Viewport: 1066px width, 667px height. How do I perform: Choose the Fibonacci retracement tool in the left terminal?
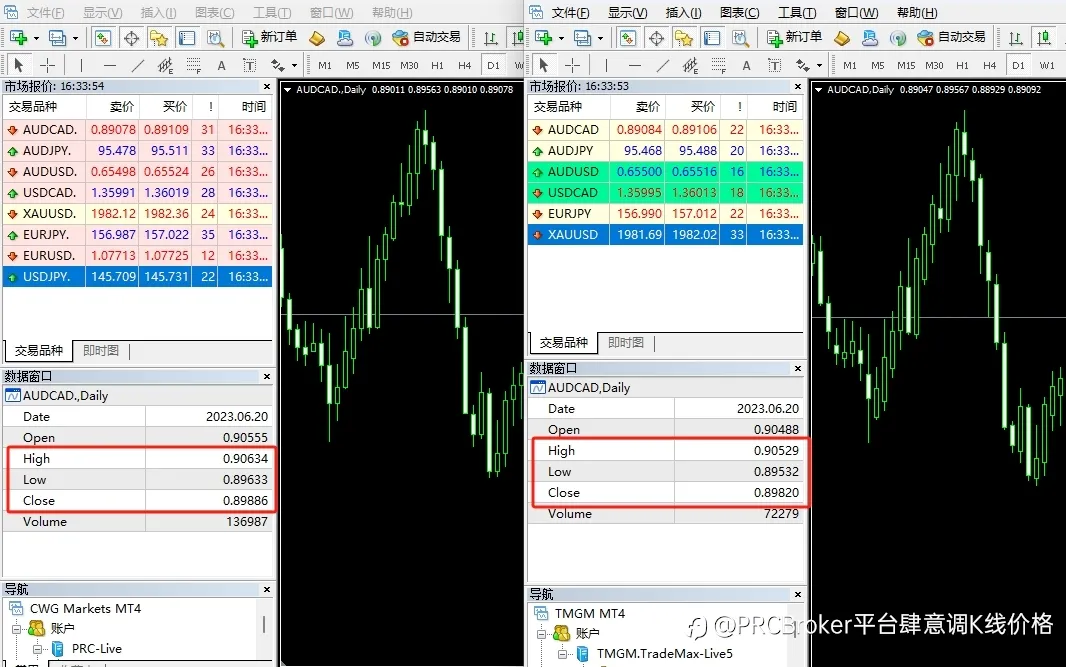click(193, 65)
